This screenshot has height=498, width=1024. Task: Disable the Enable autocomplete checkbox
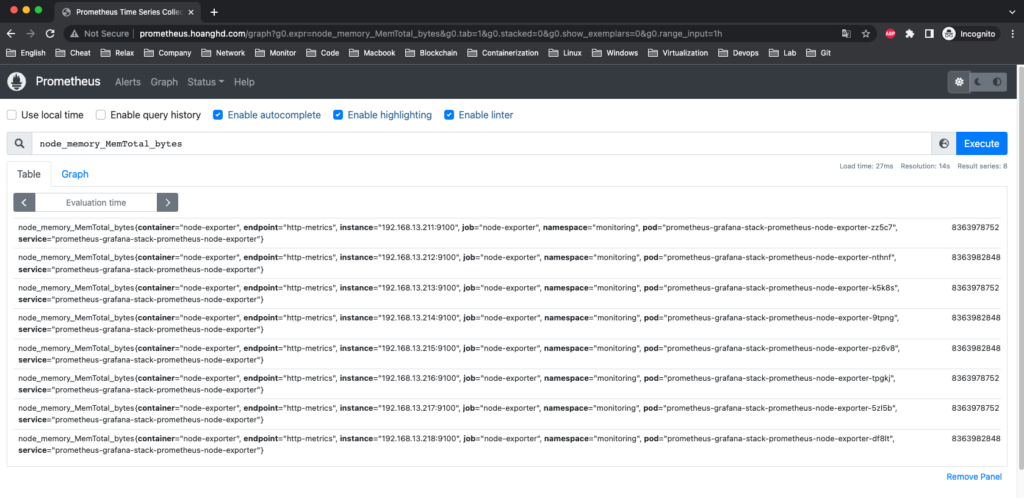(x=218, y=115)
